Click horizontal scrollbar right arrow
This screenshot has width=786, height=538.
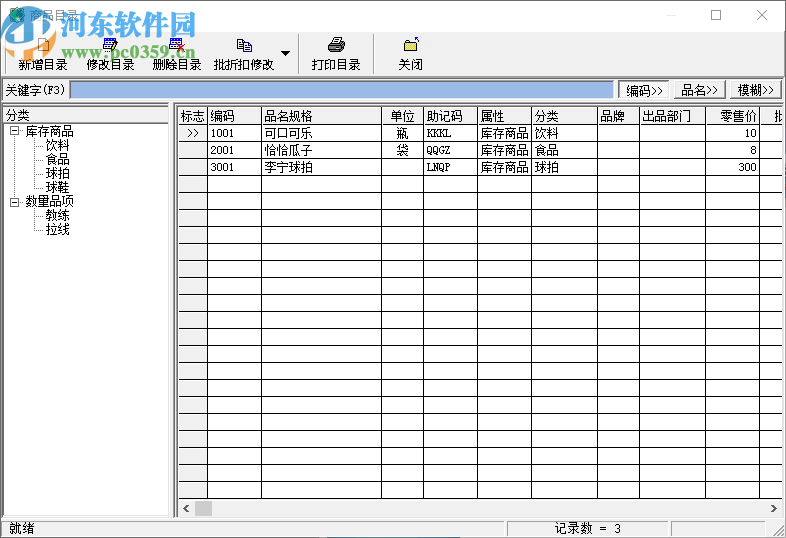(x=773, y=508)
